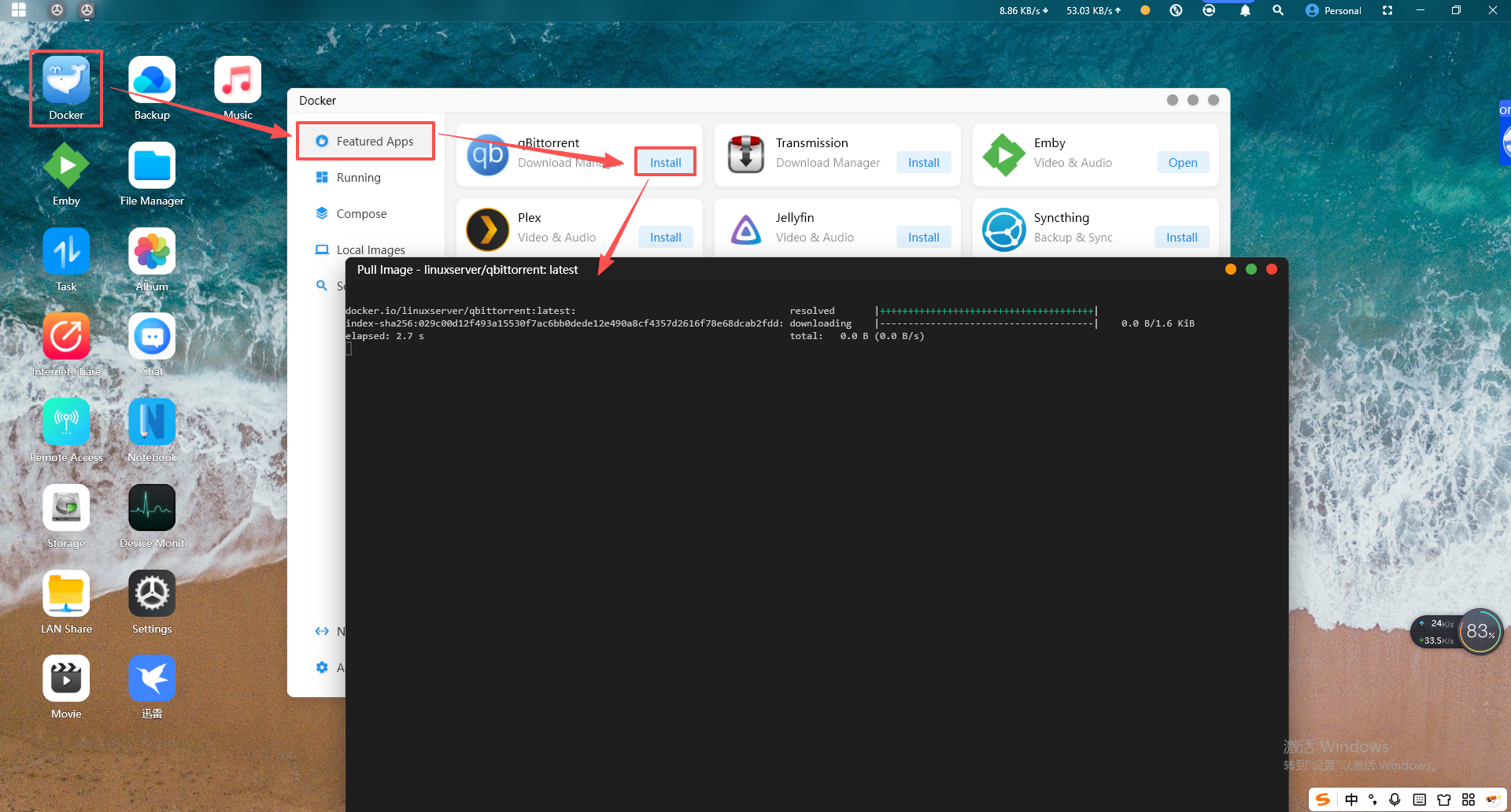1511x812 pixels.
Task: Click the Emby logo in Featured Apps
Action: [1004, 155]
